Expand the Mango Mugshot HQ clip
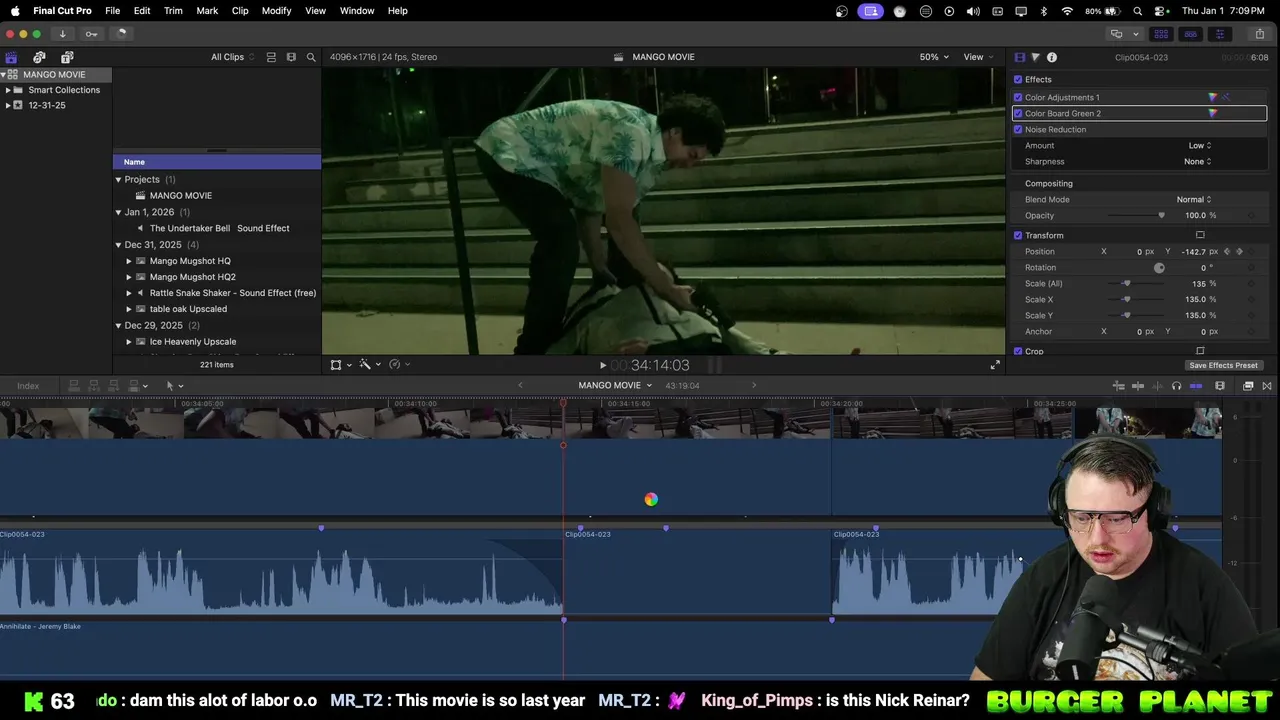 (x=129, y=261)
